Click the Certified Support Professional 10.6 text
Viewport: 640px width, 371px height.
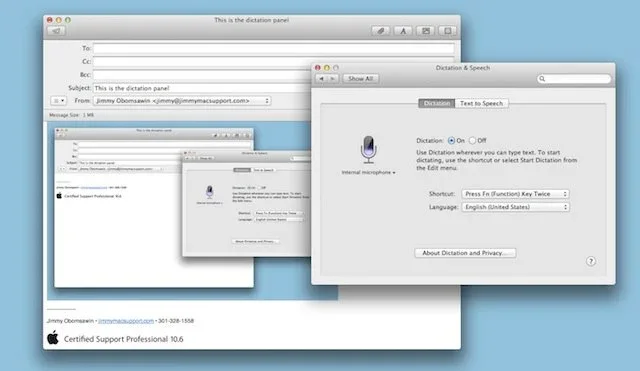tap(124, 339)
